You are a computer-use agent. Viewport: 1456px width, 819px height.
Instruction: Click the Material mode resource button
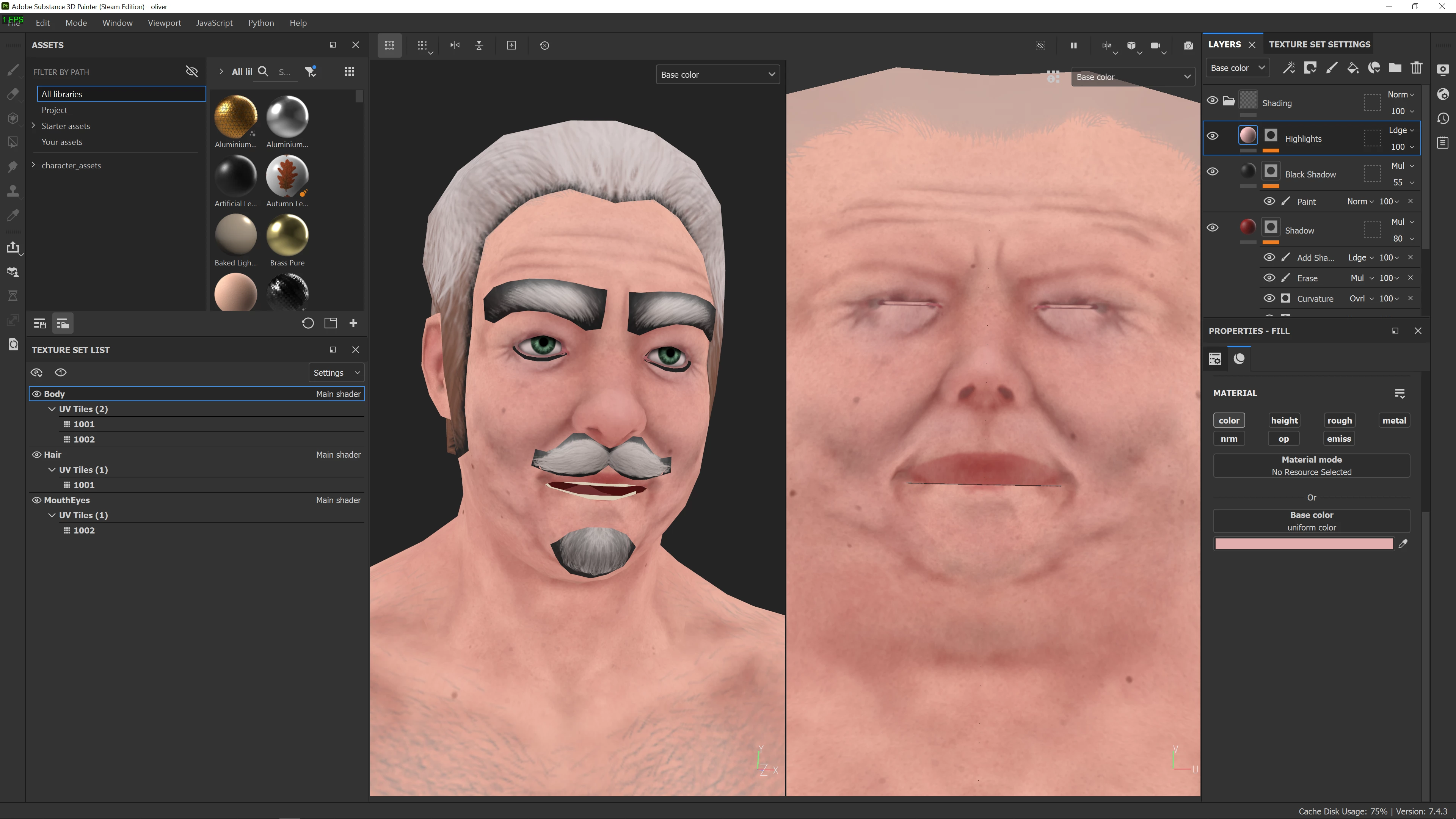click(1311, 466)
